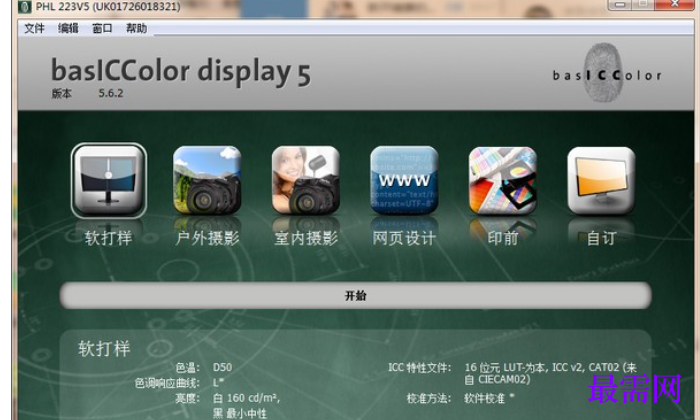Click the 软打样 heading in details panel
The image size is (700, 420).
tap(104, 349)
